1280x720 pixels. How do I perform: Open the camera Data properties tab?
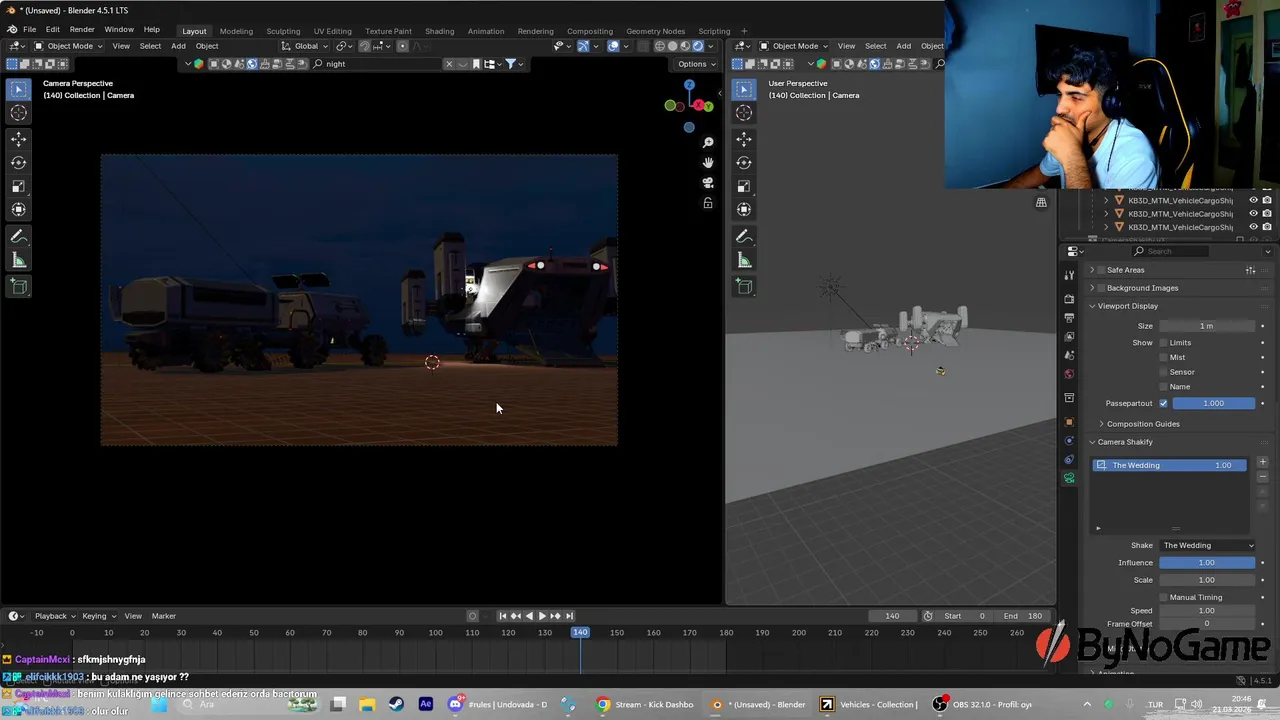(1069, 478)
